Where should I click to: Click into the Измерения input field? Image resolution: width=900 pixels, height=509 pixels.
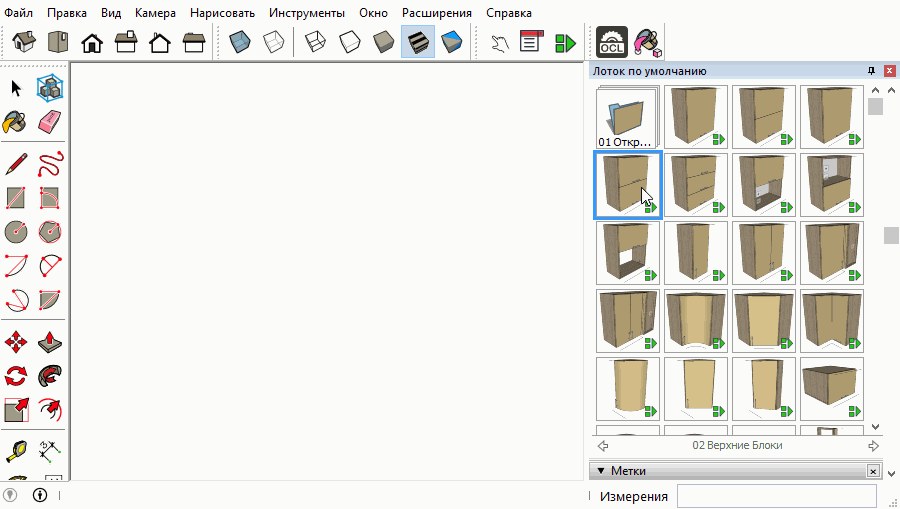pos(777,496)
